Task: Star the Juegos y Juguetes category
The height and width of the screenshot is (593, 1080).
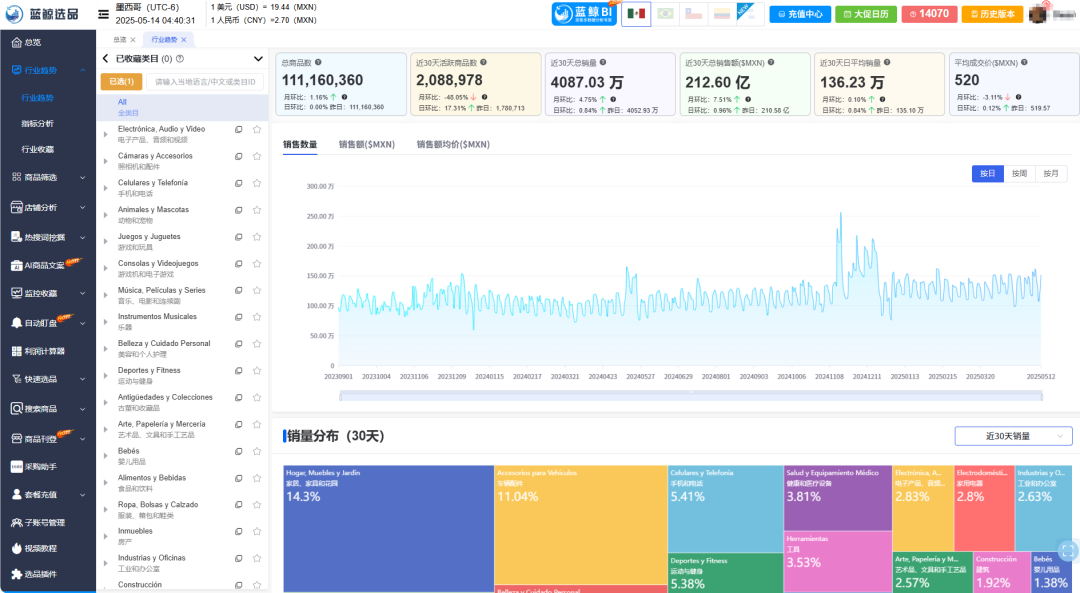Action: click(257, 237)
